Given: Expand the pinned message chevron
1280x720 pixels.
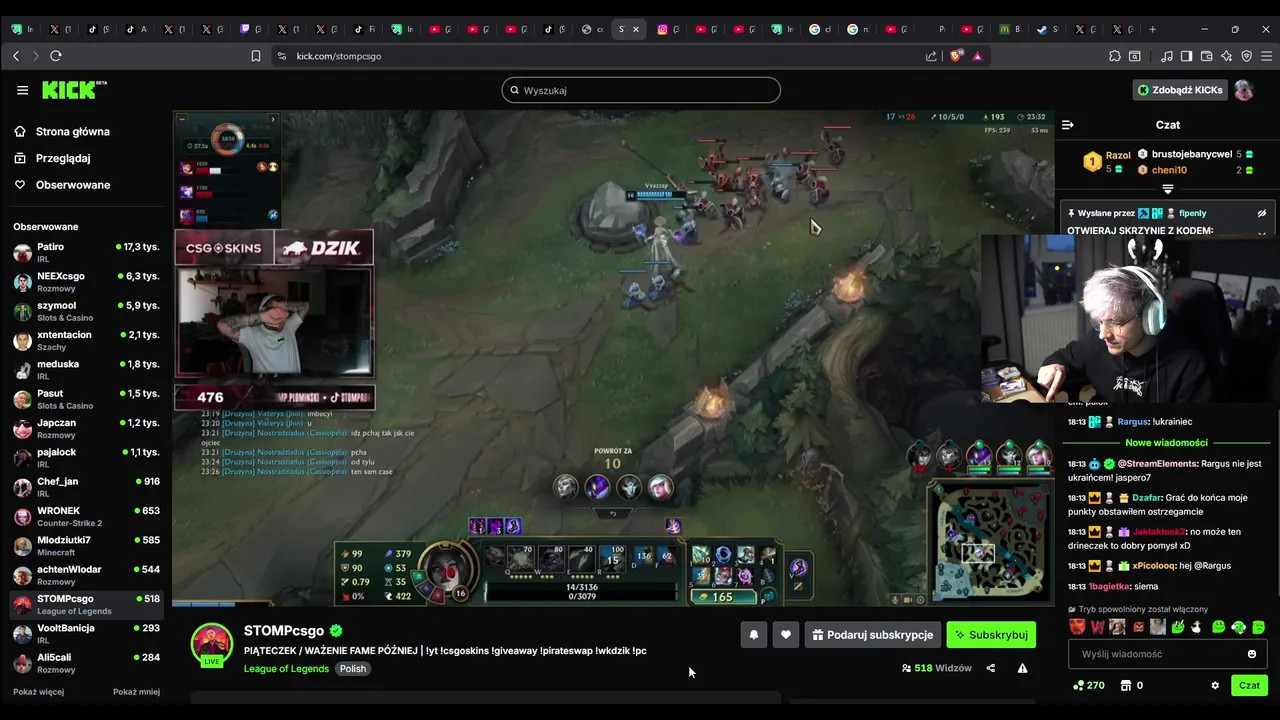Looking at the screenshot, I should [x=1261, y=233].
